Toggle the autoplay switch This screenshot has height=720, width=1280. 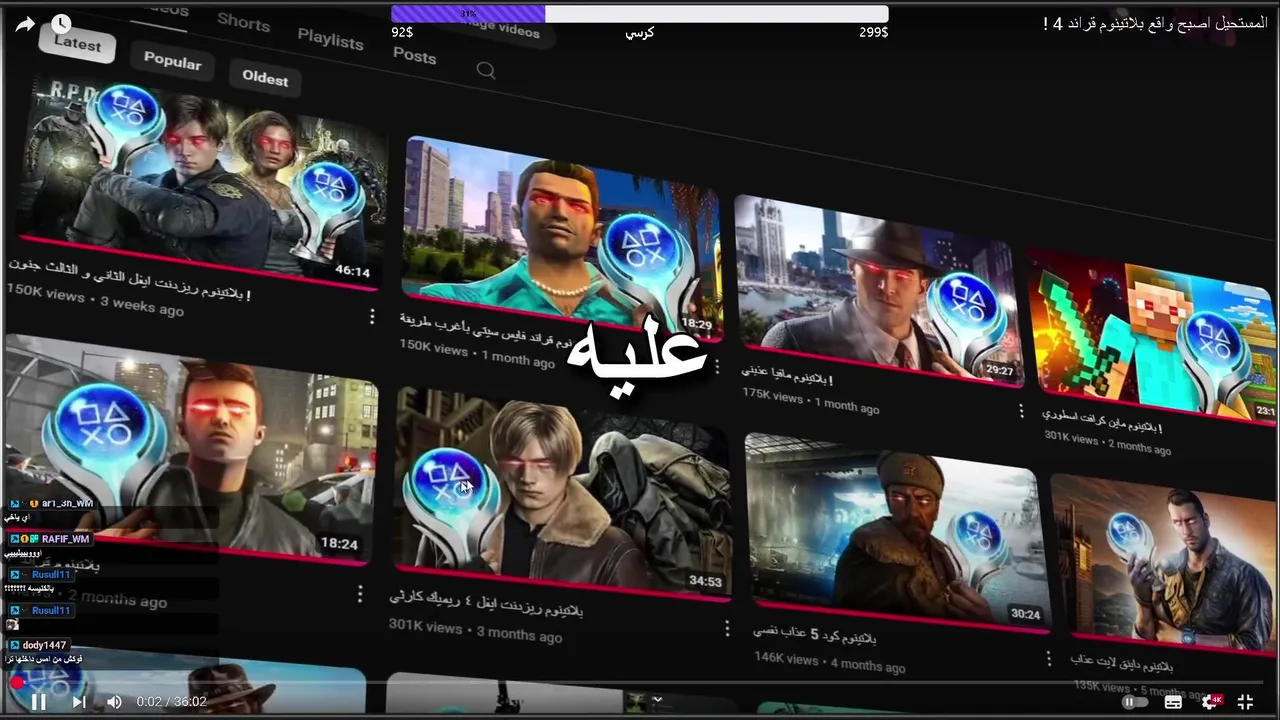(x=1133, y=702)
